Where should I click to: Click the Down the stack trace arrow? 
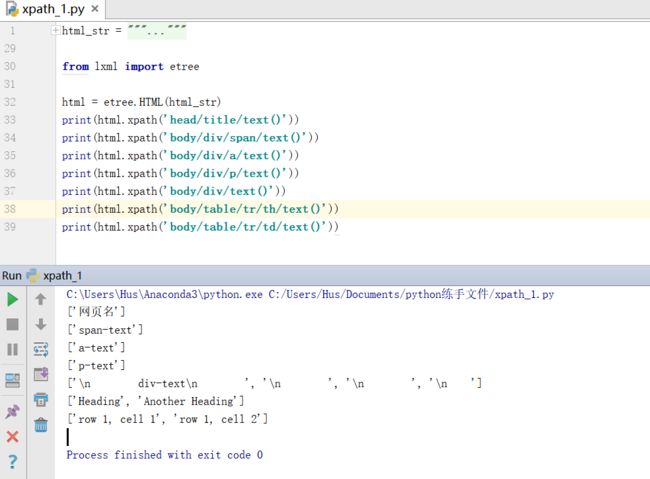click(41, 324)
